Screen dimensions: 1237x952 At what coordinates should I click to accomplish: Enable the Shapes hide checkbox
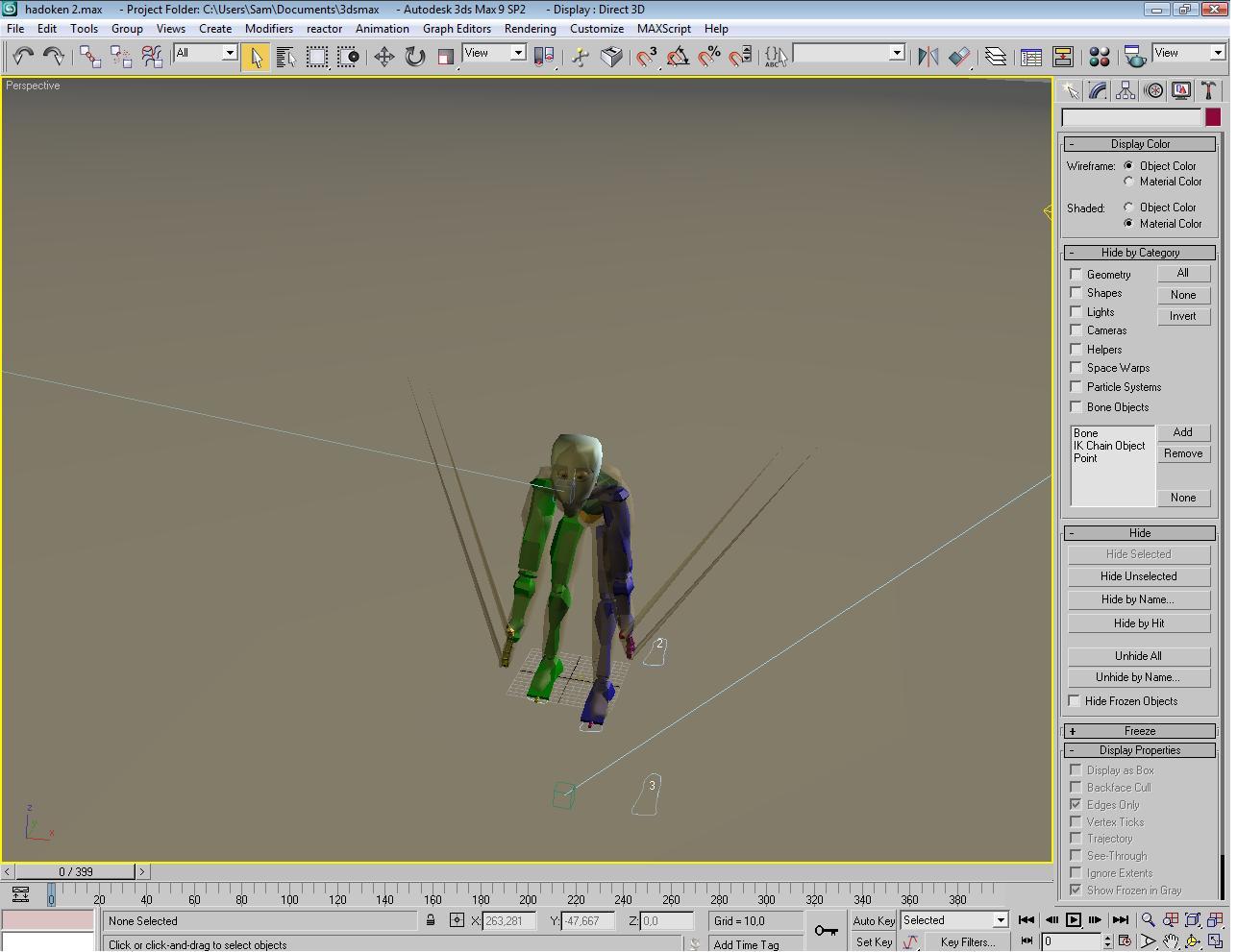(1076, 293)
